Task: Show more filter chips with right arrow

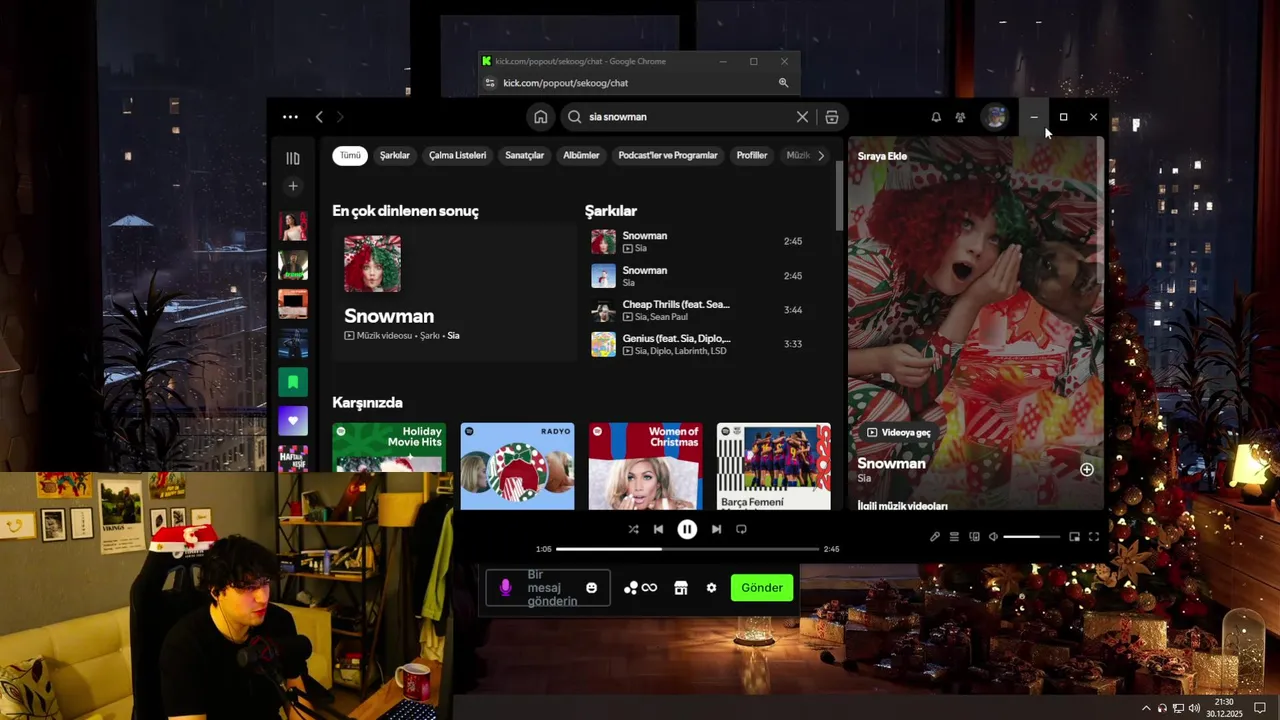Action: [821, 155]
